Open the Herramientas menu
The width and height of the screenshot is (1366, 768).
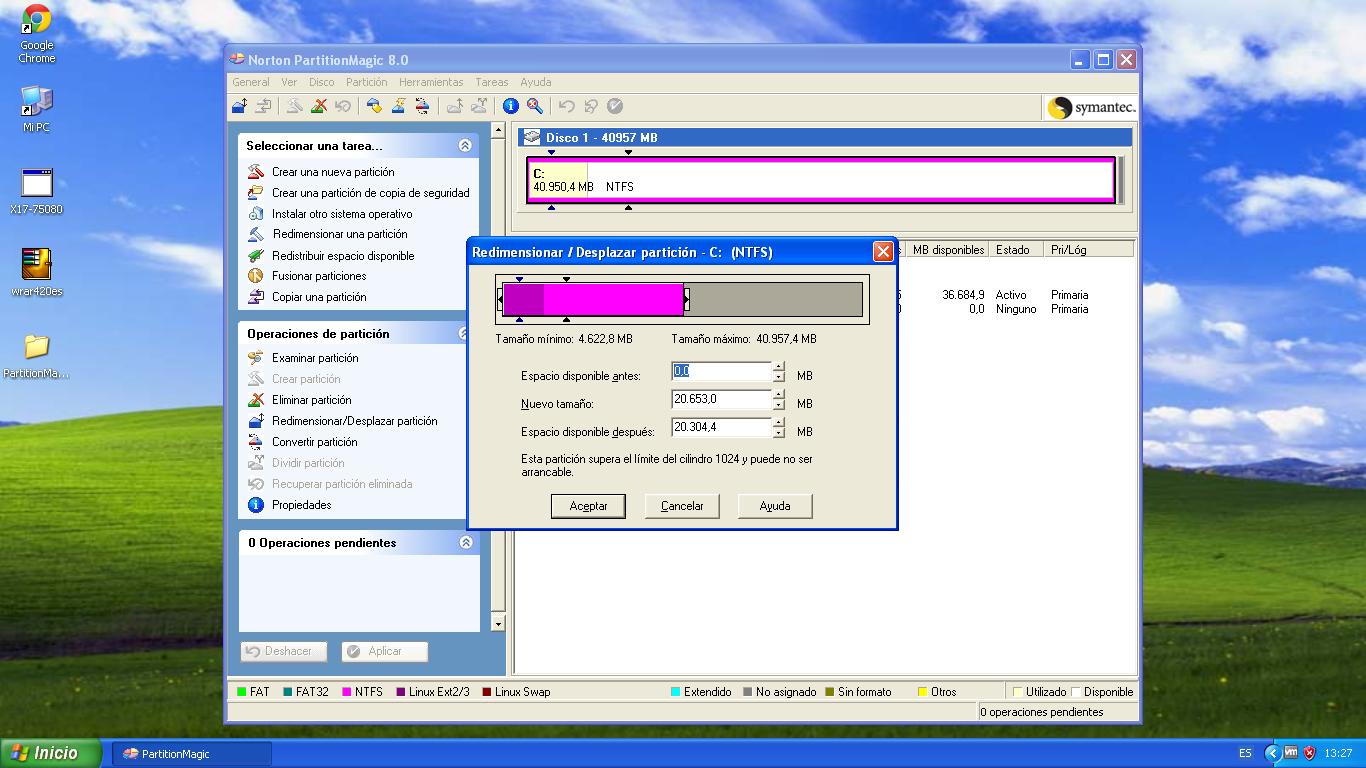[431, 81]
